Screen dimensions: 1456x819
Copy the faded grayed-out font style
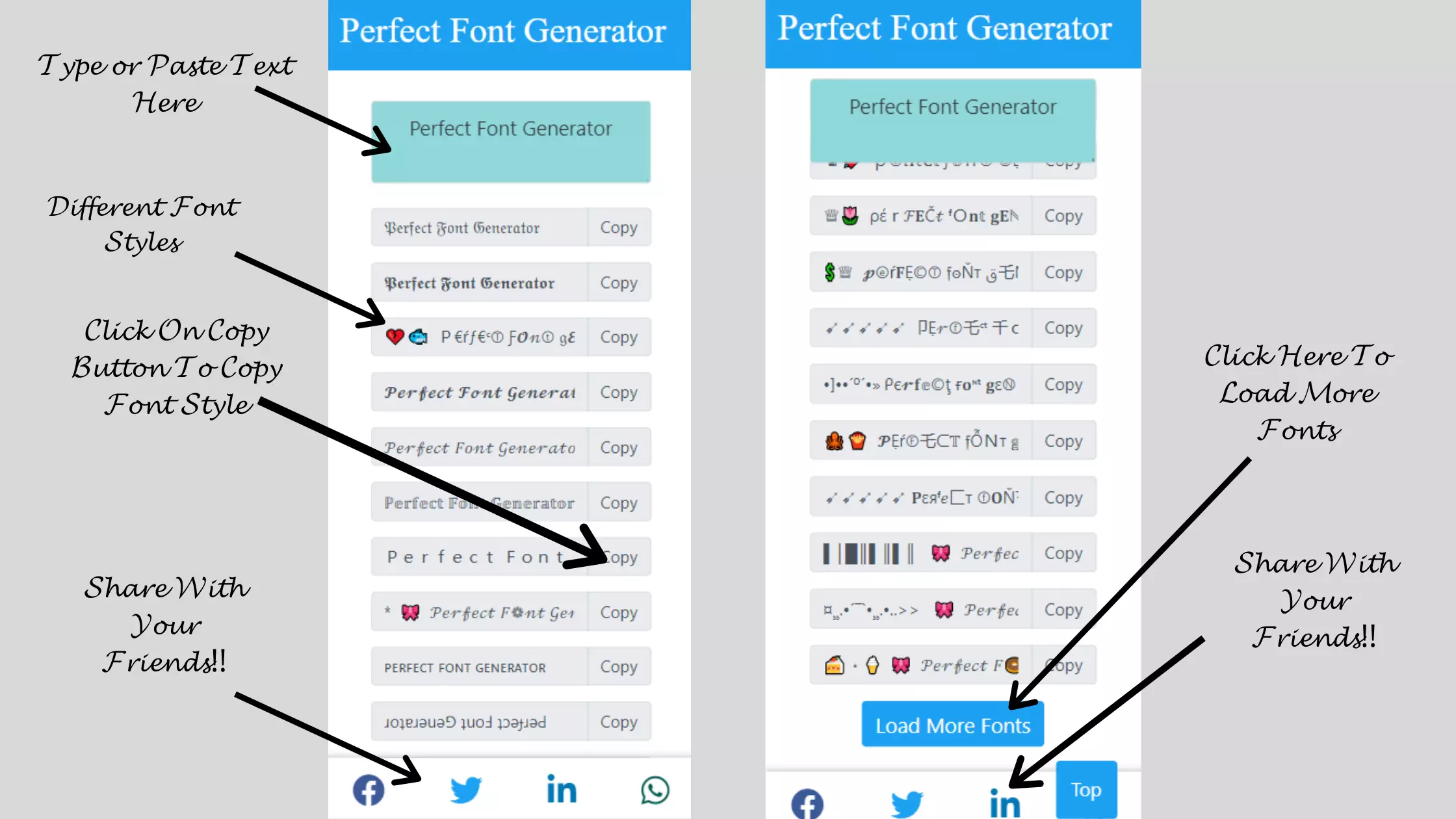coord(618,502)
